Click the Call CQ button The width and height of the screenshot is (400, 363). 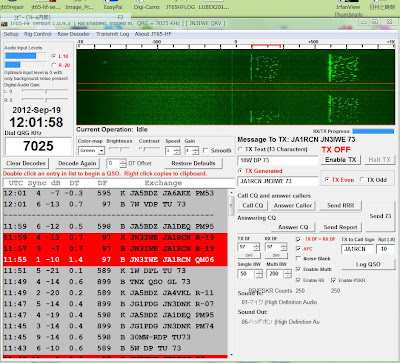(x=253, y=206)
